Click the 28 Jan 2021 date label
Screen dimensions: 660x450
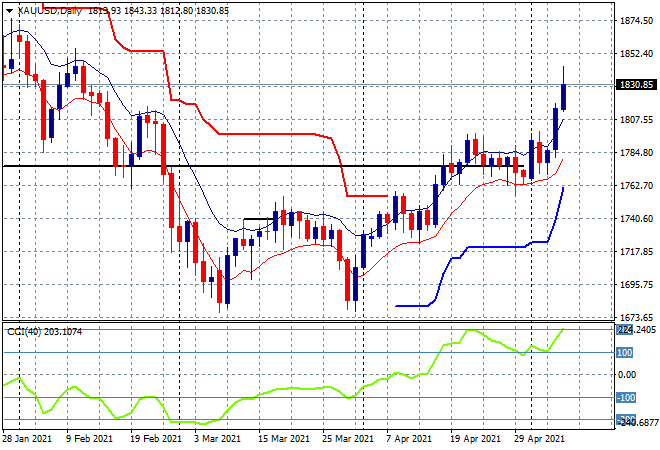(27, 439)
